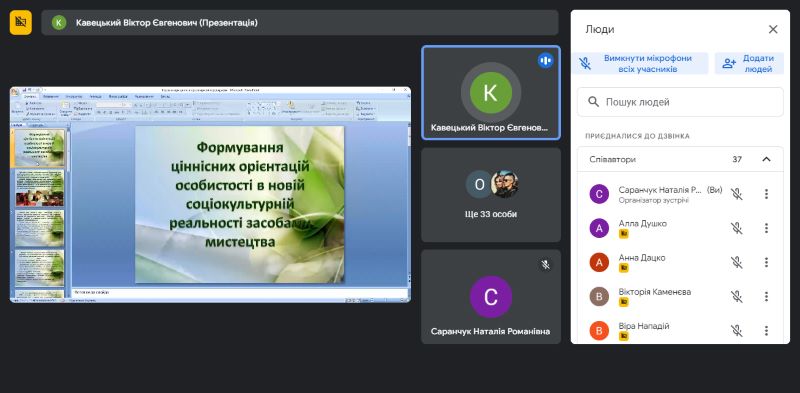Open more options for Вікторія Каменєва
This screenshot has height=393, width=800.
pos(766,297)
